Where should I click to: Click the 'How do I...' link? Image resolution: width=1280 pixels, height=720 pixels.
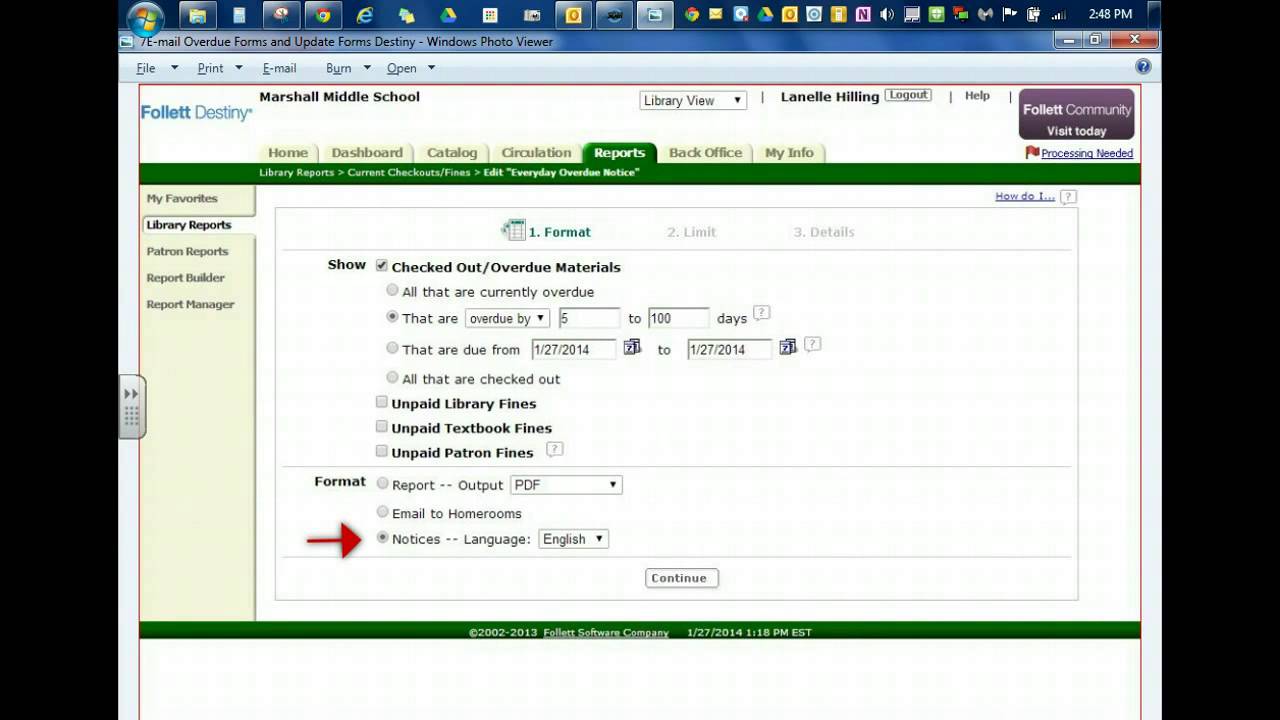pos(1025,196)
